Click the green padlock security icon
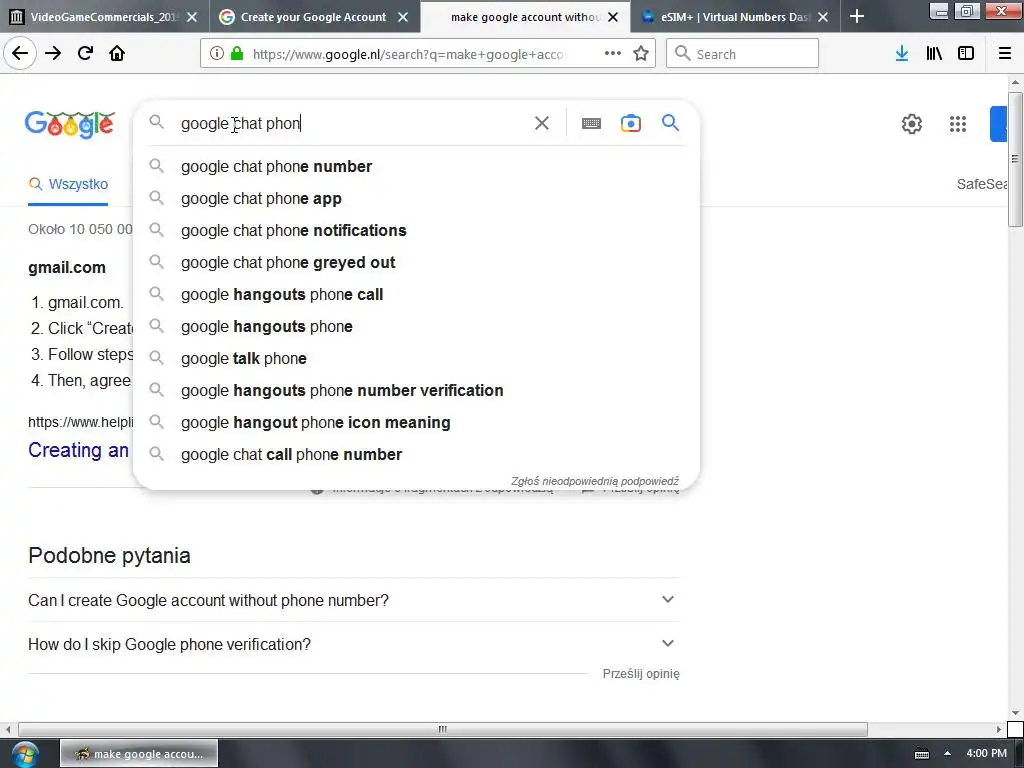Image resolution: width=1024 pixels, height=768 pixels. pos(237,54)
